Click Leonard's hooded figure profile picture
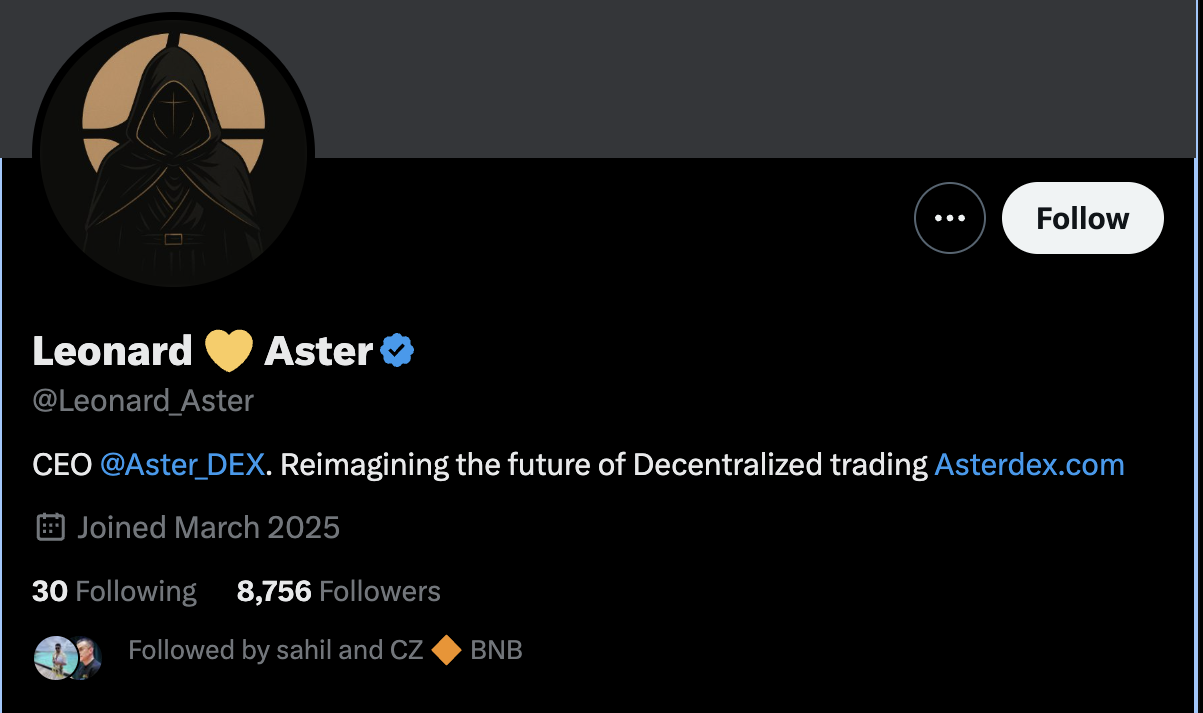The width and height of the screenshot is (1203, 713). tap(175, 150)
